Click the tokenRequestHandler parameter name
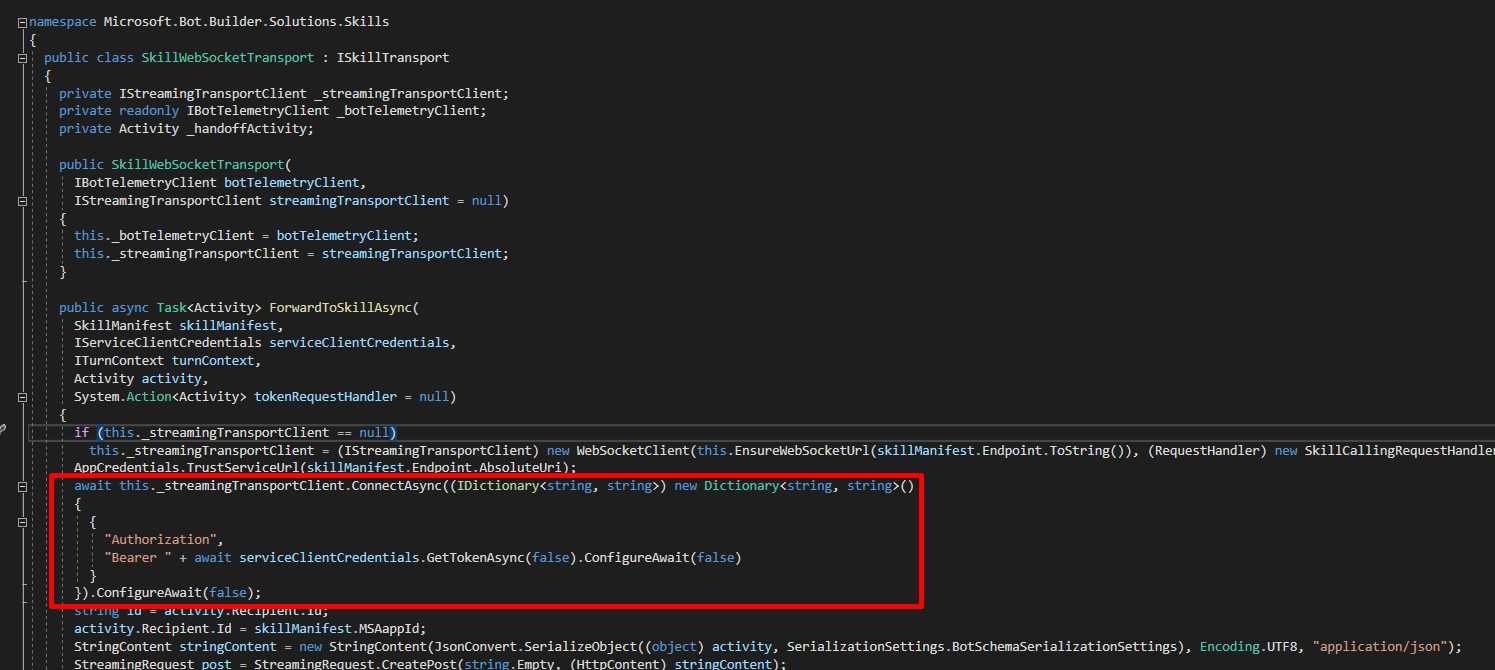The height and width of the screenshot is (670, 1495). click(x=325, y=397)
